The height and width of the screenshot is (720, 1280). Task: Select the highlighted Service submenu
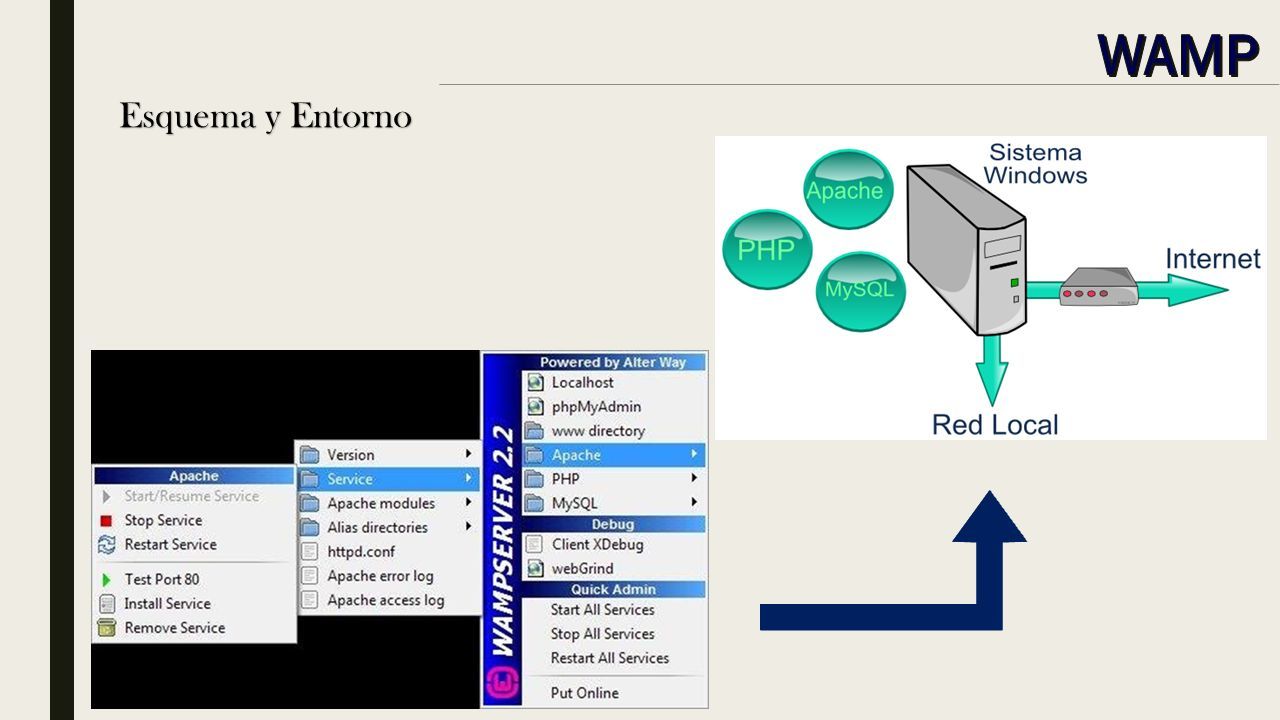(x=387, y=479)
